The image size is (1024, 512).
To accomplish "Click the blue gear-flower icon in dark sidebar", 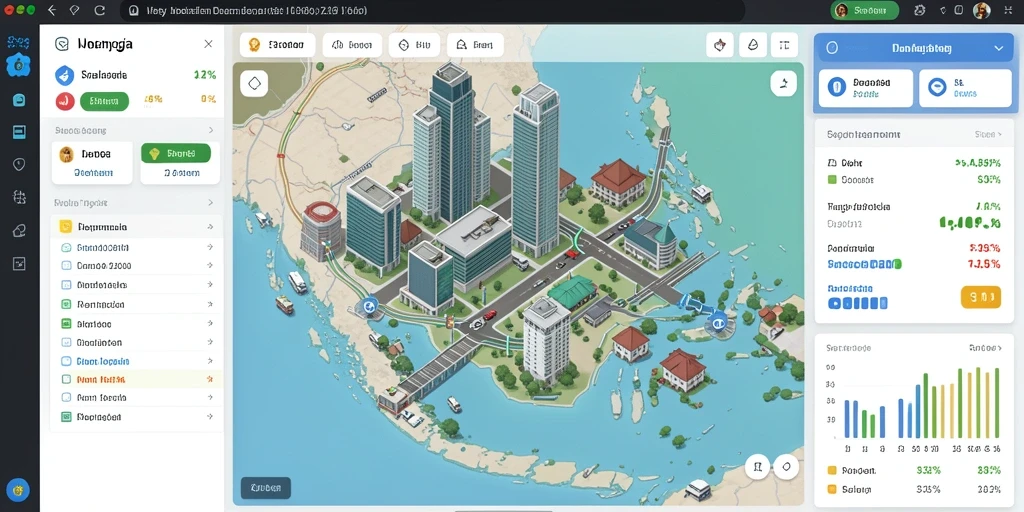I will [x=18, y=65].
